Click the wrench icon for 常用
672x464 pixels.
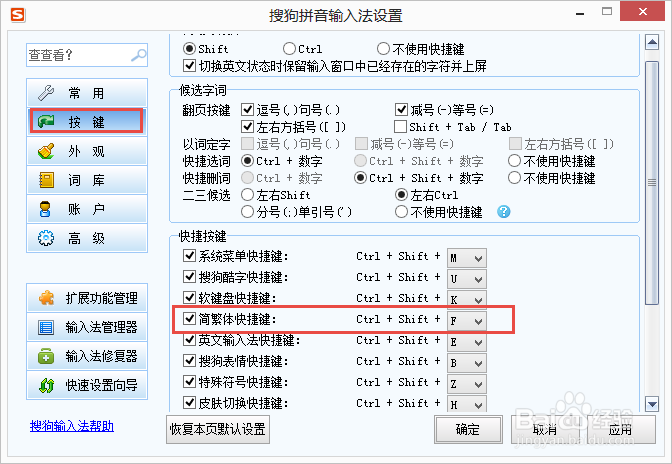[x=46, y=93]
